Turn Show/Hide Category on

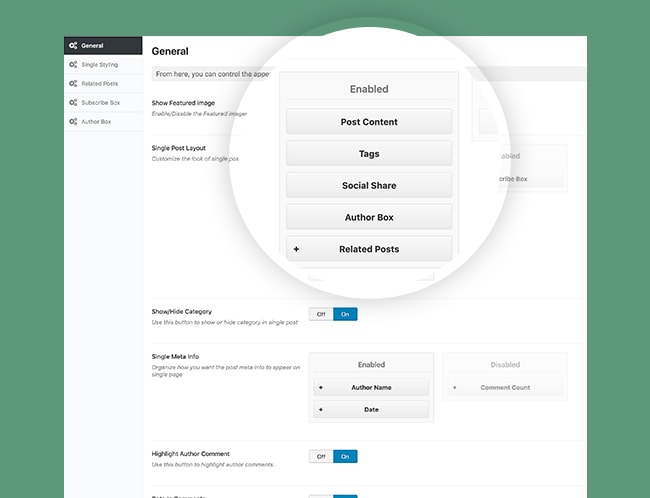(x=345, y=314)
